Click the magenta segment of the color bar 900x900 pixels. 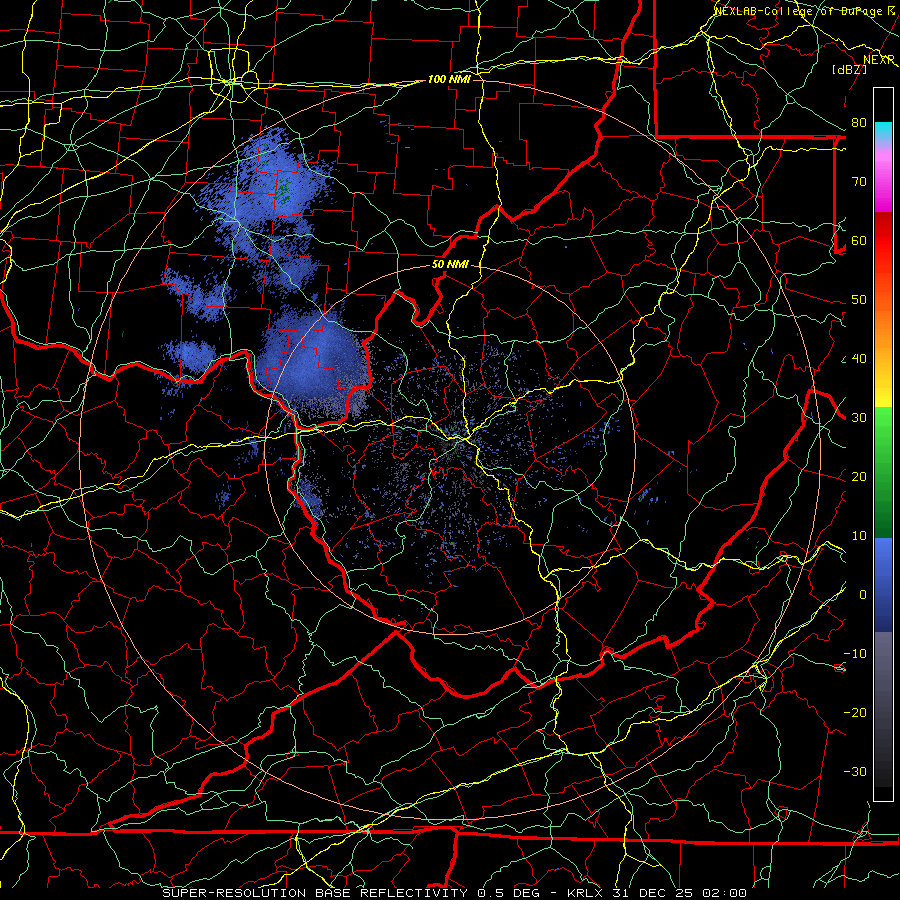point(883,184)
